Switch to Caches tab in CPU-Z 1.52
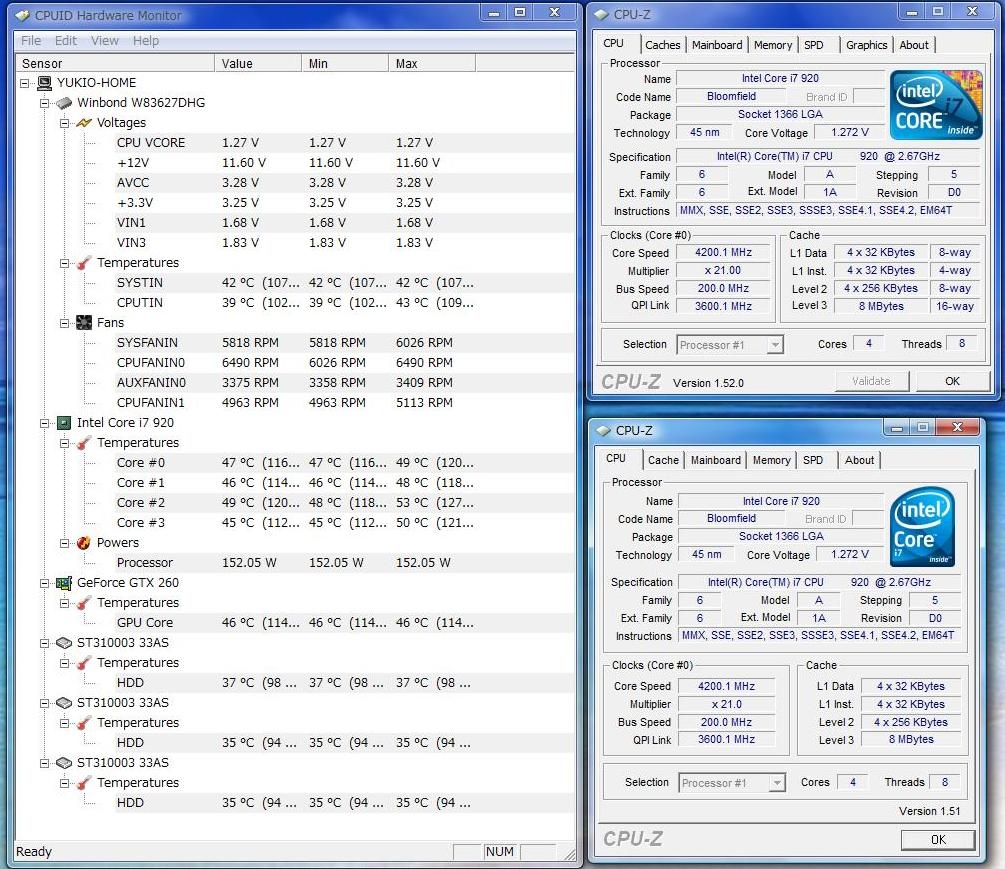1005x869 pixels. 662,45
